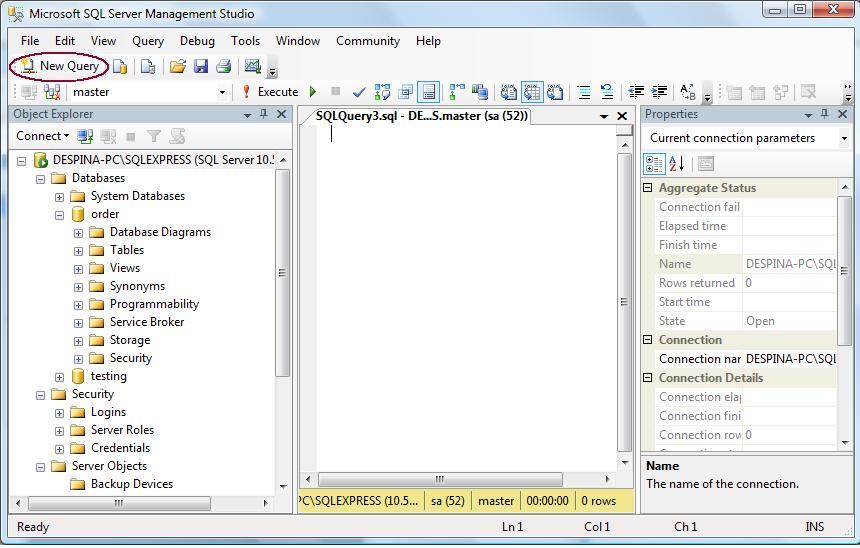Open the Connect dropdown in Object Explorer

42,135
